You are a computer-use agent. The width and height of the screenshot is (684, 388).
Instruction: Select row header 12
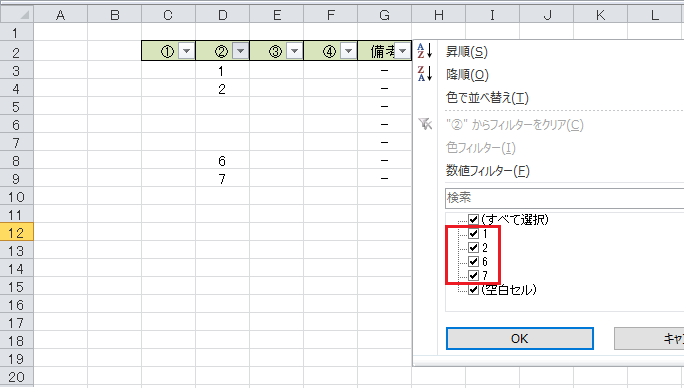coord(17,233)
